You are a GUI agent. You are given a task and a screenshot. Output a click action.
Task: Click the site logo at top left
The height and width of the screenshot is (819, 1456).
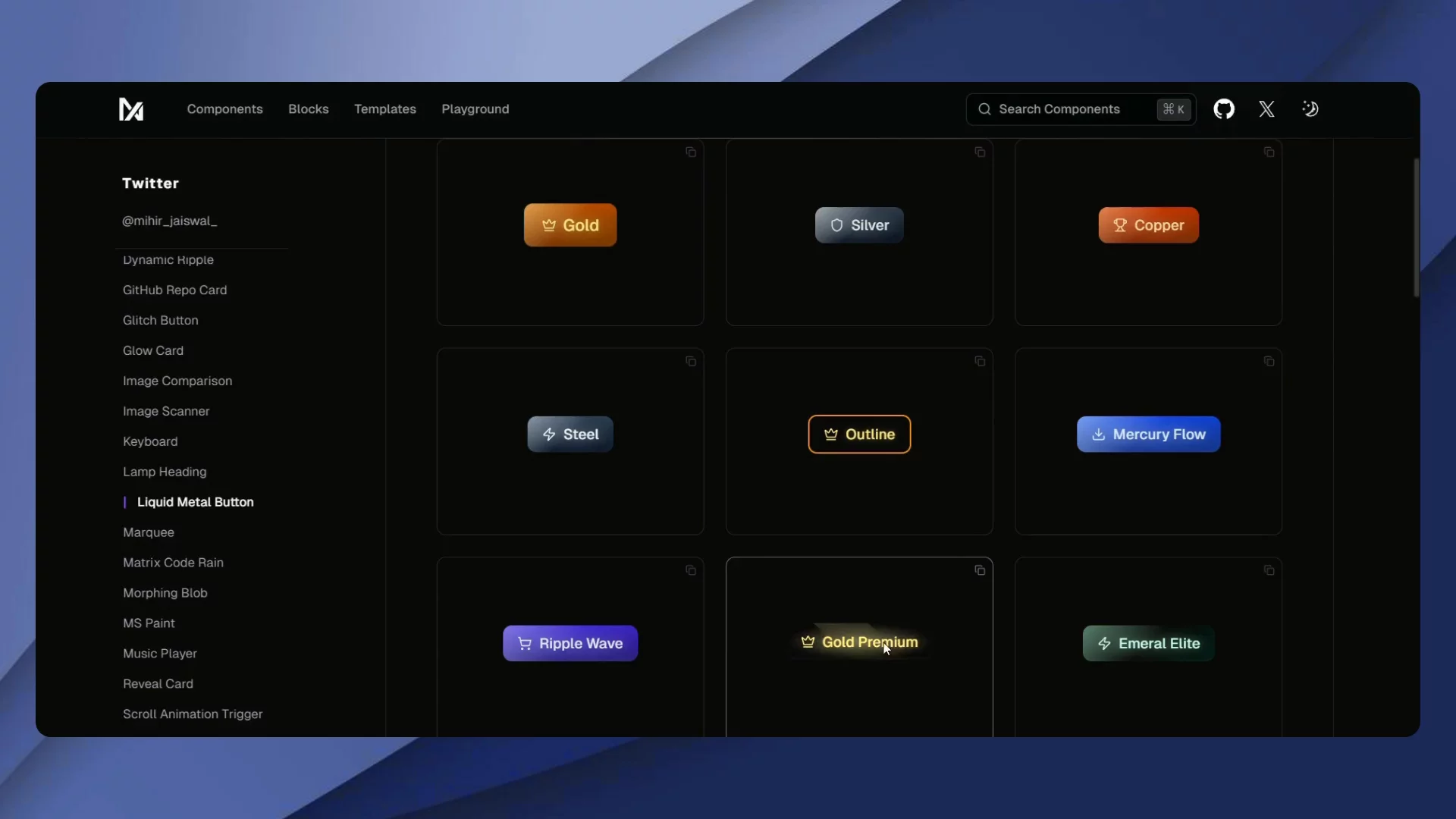pyautogui.click(x=130, y=110)
